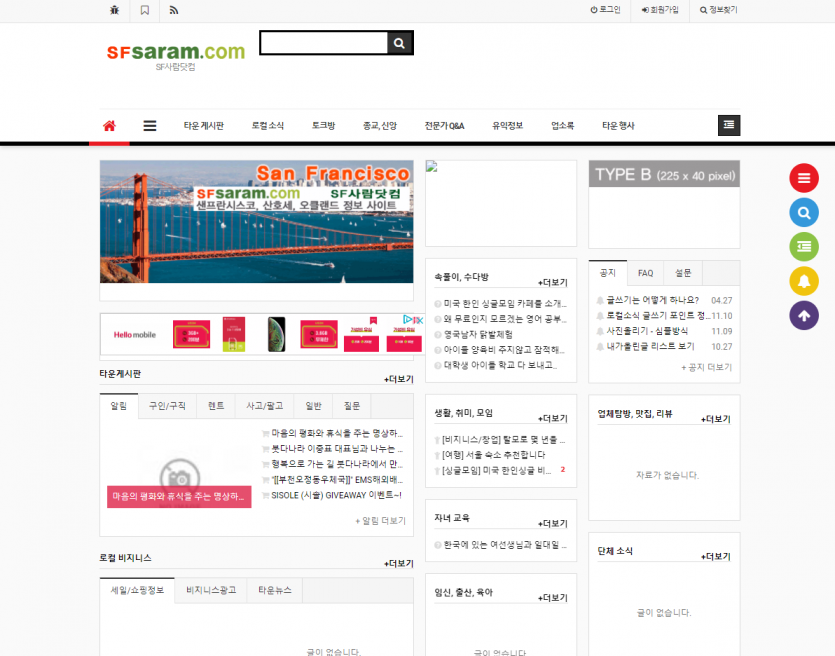Click the bug icon in top bar
Viewport: 835px width, 656px height.
pyautogui.click(x=114, y=10)
